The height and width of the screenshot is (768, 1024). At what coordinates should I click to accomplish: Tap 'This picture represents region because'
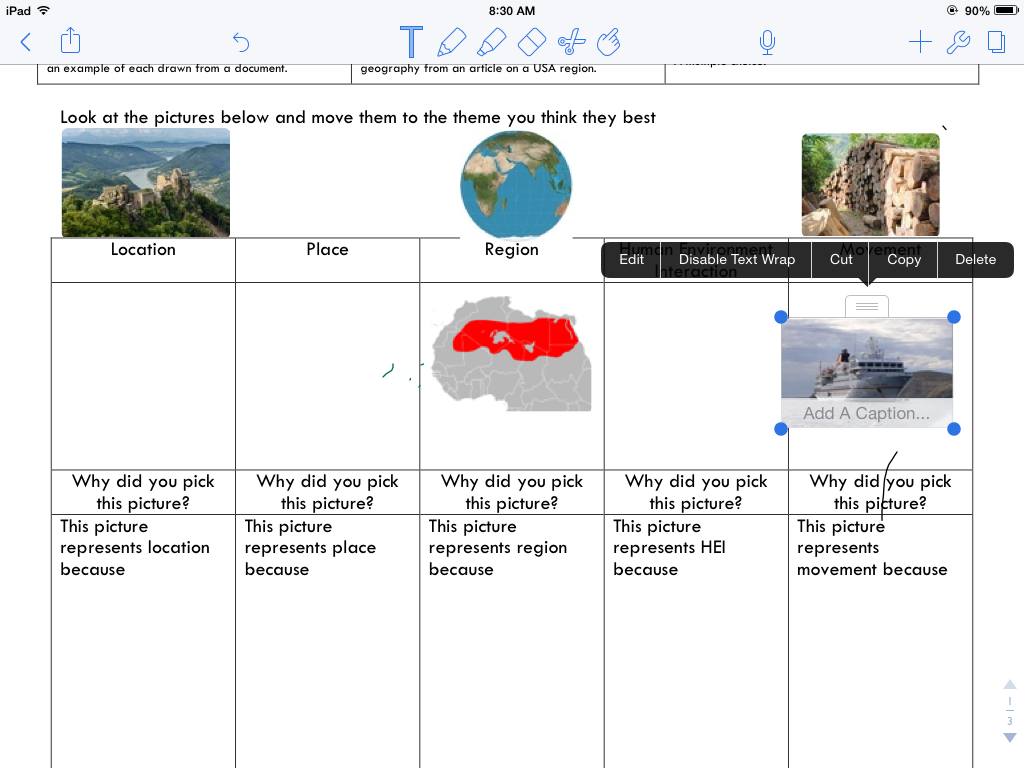[x=498, y=547]
